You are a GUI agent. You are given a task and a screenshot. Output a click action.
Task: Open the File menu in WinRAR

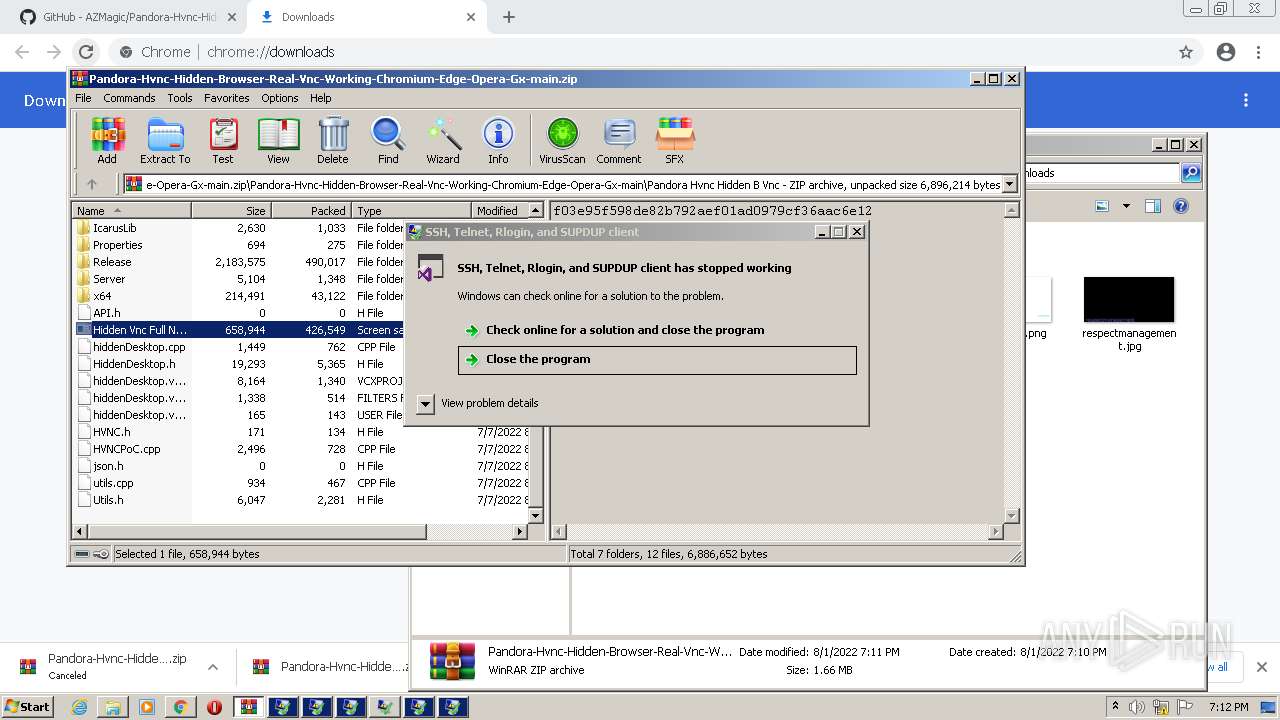(83, 98)
